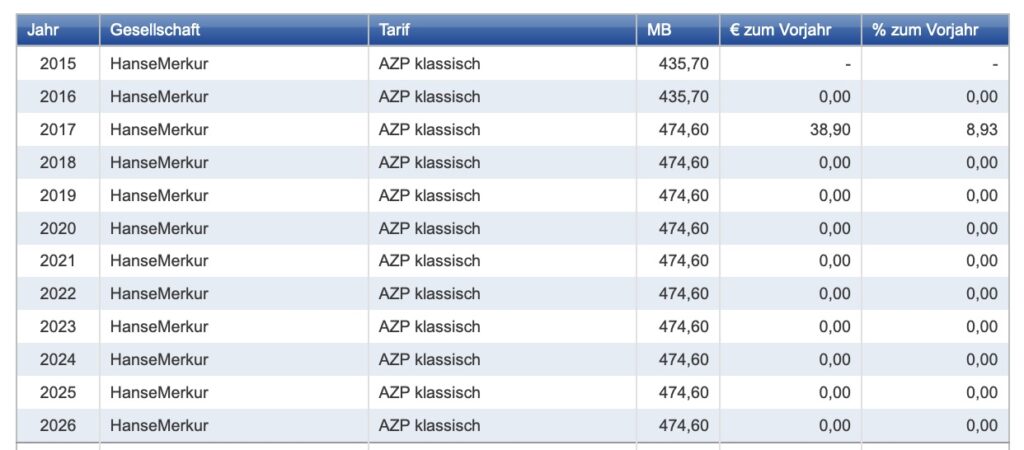Click the Jahr column header
The height and width of the screenshot is (450, 1024).
click(x=43, y=30)
